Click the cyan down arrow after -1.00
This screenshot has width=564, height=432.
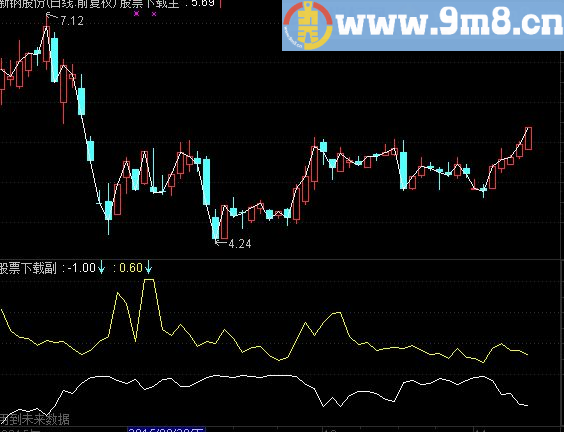101,267
